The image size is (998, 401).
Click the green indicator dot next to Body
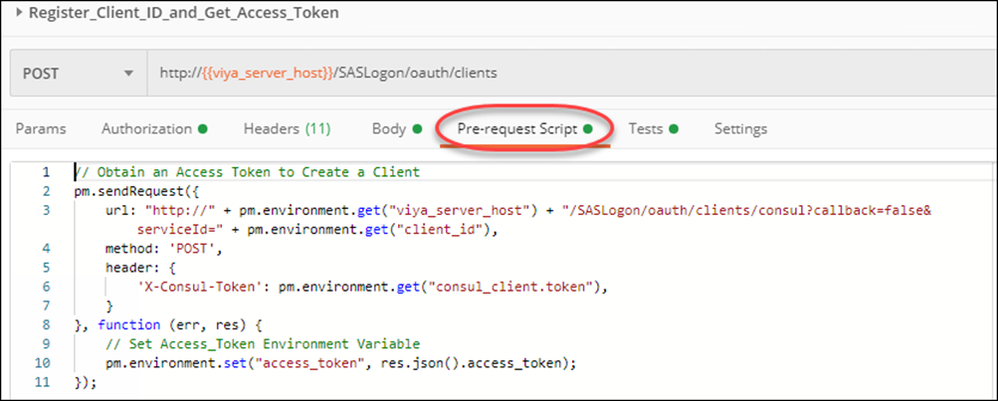[x=417, y=129]
